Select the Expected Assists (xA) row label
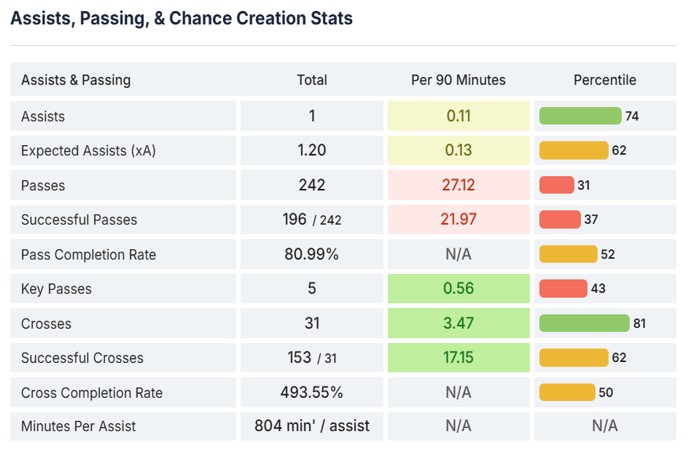This screenshot has height=452, width=692. pos(88,150)
